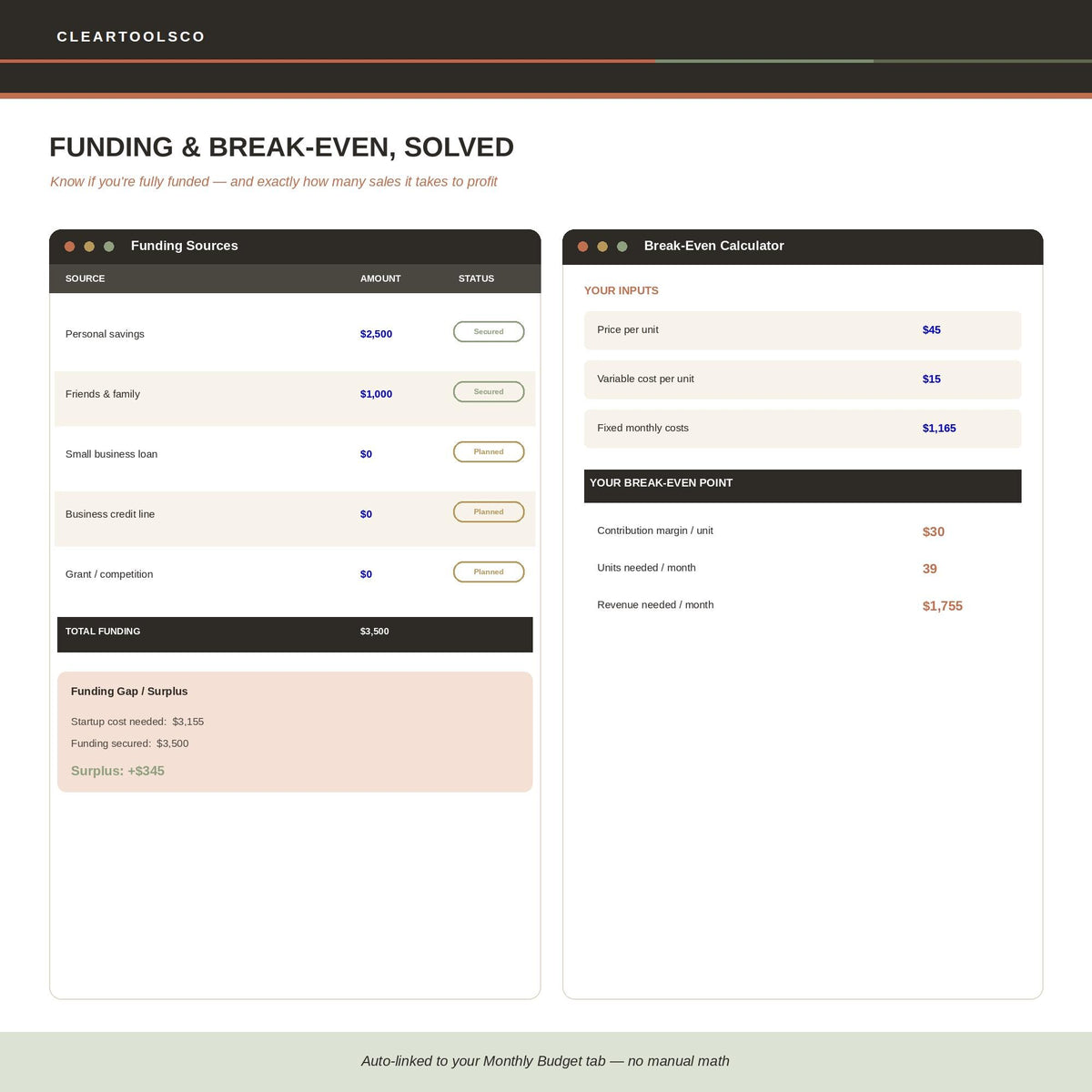Click the yellow dot in Break-Even Calculator header
Image resolution: width=1092 pixels, height=1092 pixels.
pos(602,247)
